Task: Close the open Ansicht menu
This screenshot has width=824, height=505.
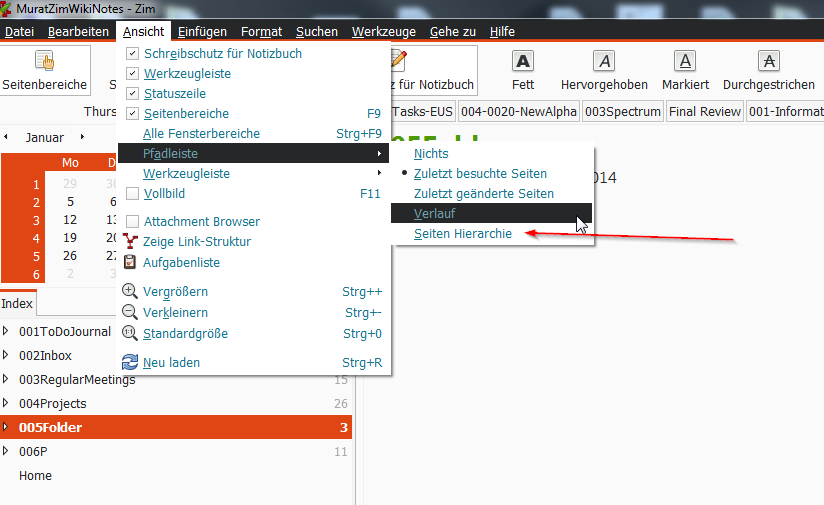Action: [x=143, y=32]
